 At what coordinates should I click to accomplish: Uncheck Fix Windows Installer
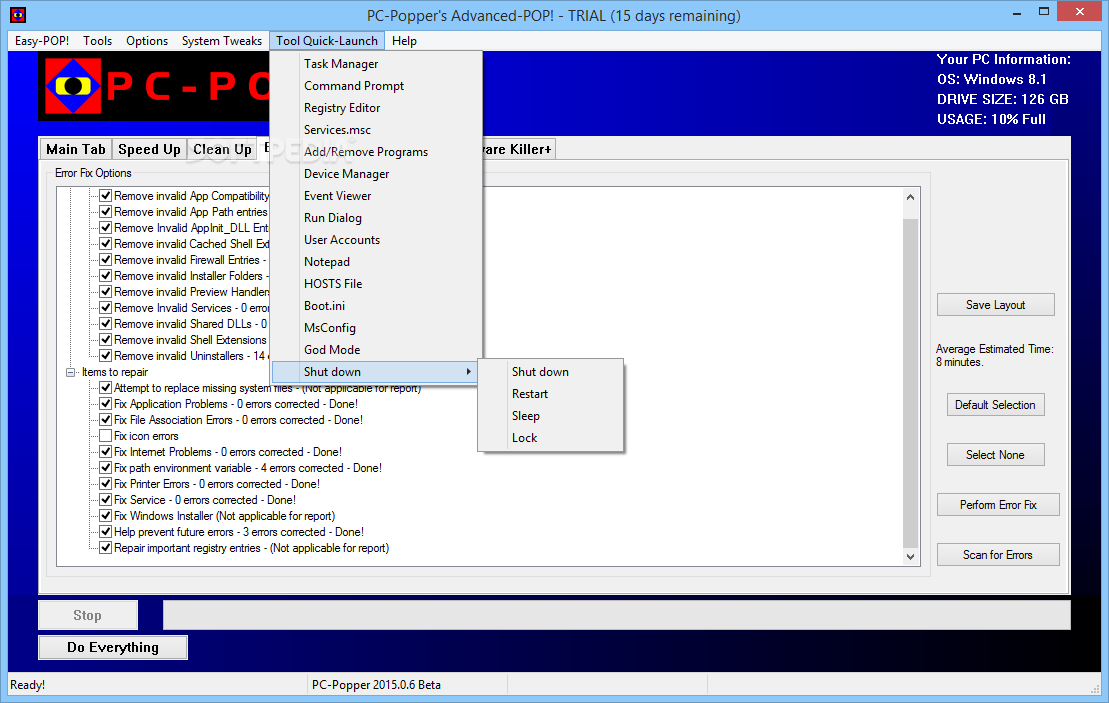[105, 516]
